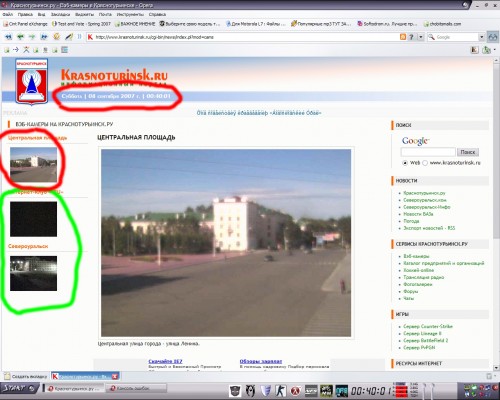The width and height of the screenshot is (500, 400).
Task: Open the Правка menu
Action: tap(25, 14)
